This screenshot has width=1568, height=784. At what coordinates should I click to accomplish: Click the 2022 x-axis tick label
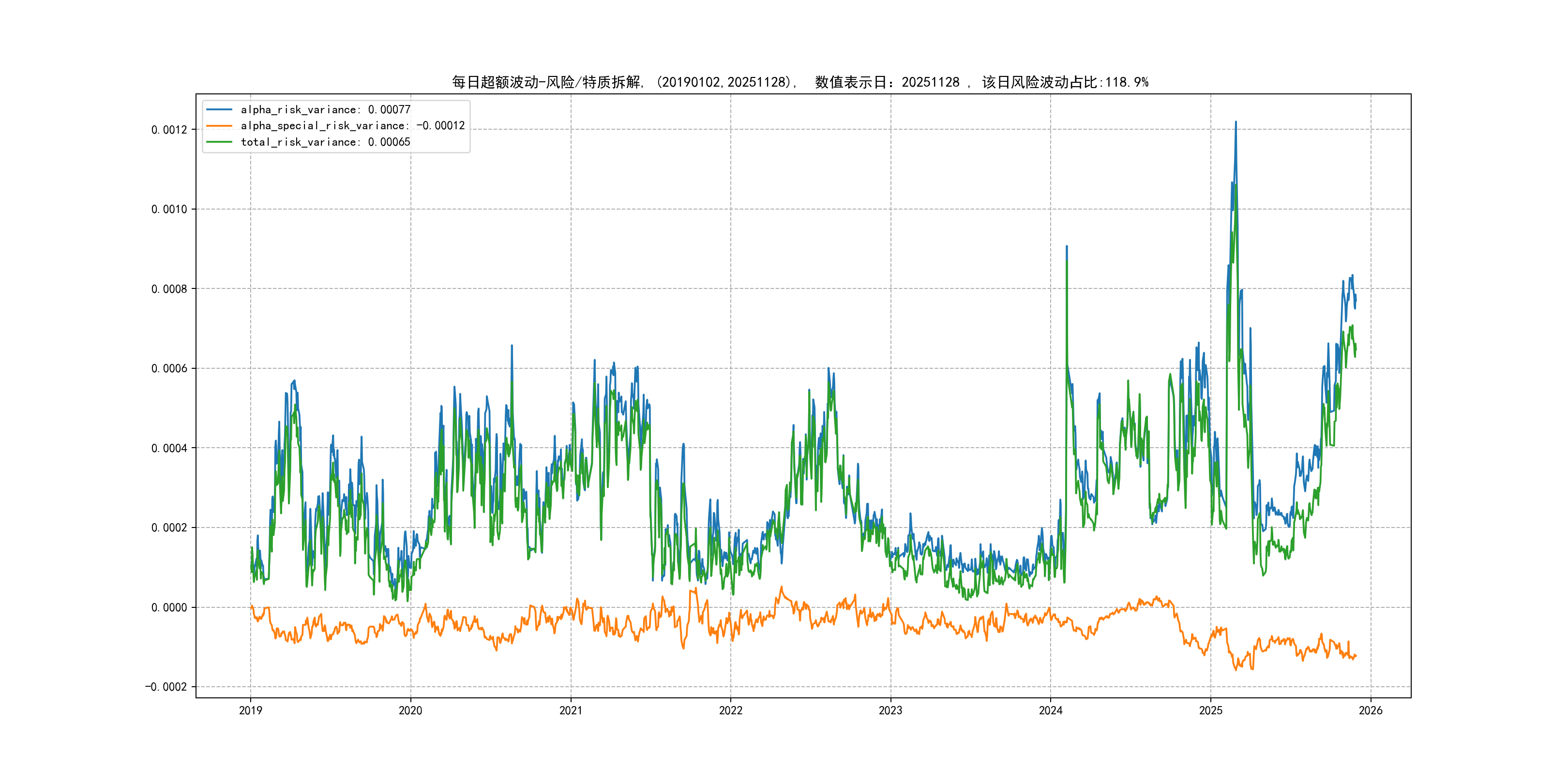pos(730,710)
